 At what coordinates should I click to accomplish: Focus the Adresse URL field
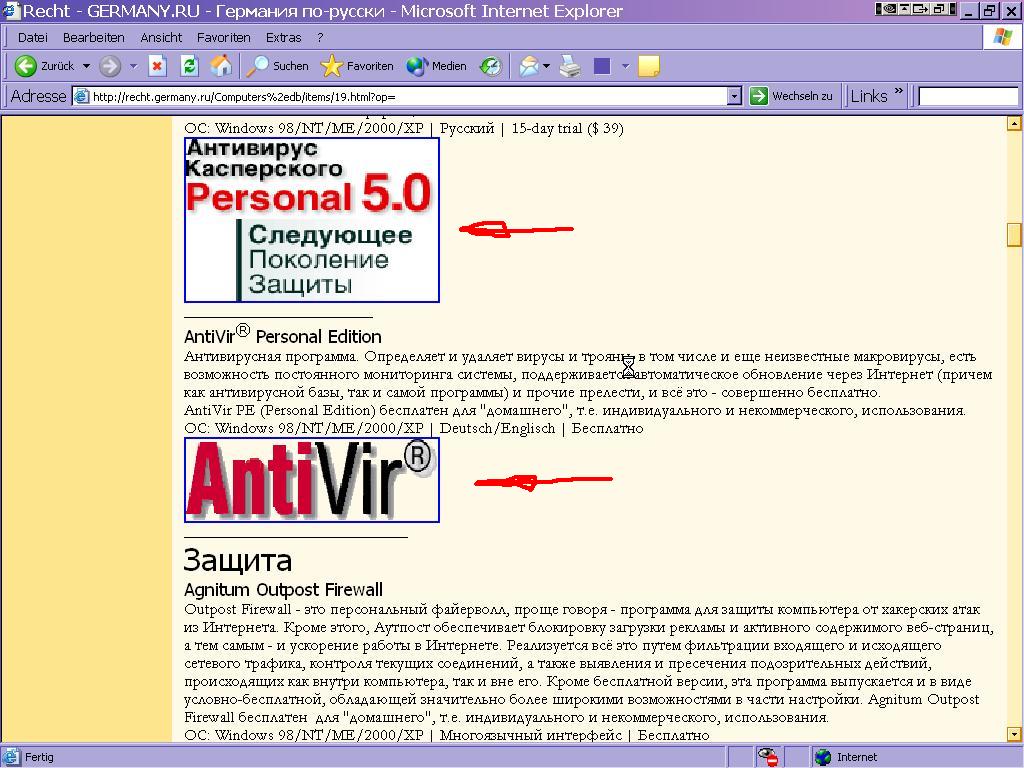[408, 97]
